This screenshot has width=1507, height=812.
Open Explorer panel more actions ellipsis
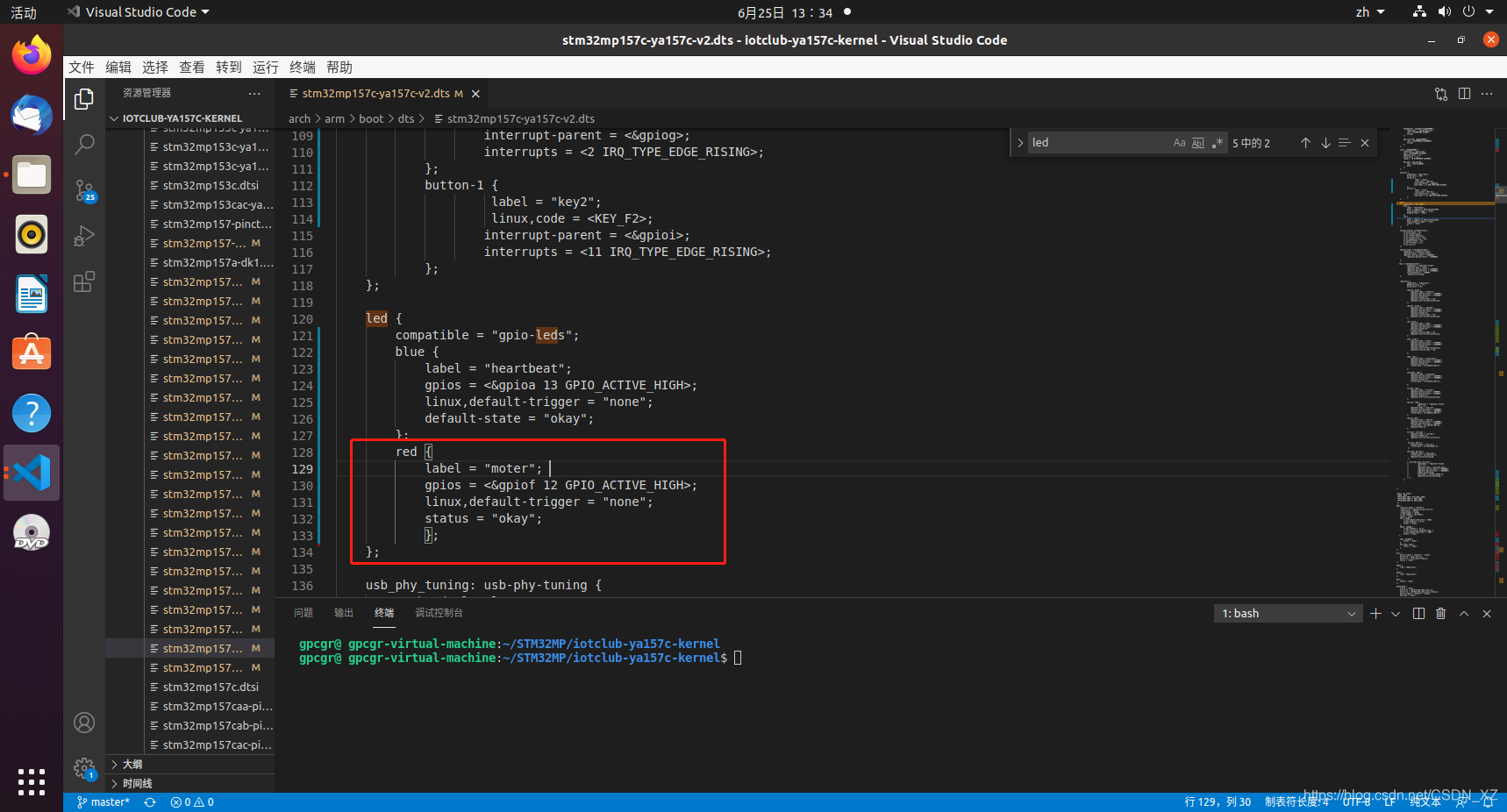[254, 93]
